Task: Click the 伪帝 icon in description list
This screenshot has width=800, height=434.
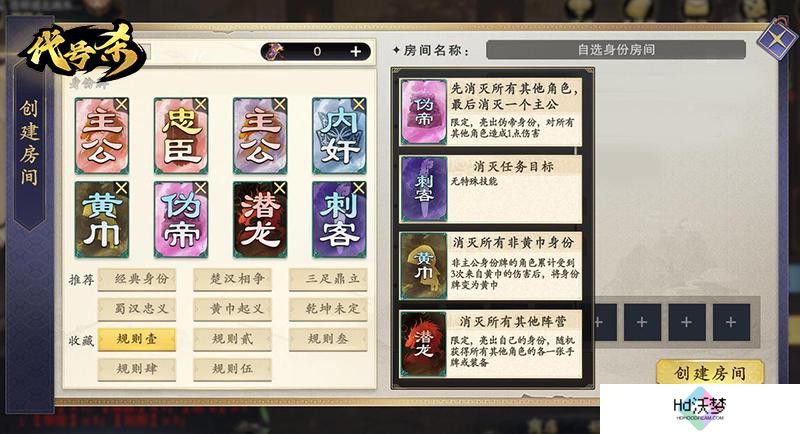Action: (x=423, y=112)
